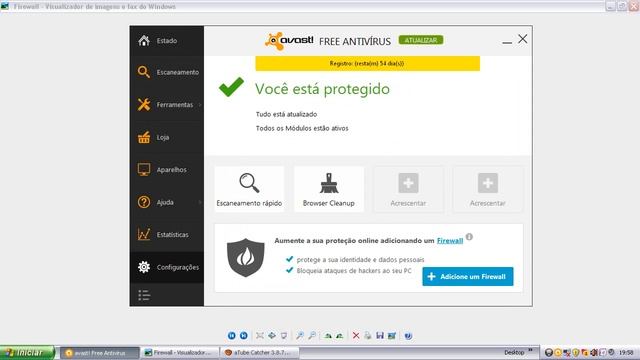The height and width of the screenshot is (360, 640).
Task: Rotate image clockwise in viewer
Action: point(328,336)
